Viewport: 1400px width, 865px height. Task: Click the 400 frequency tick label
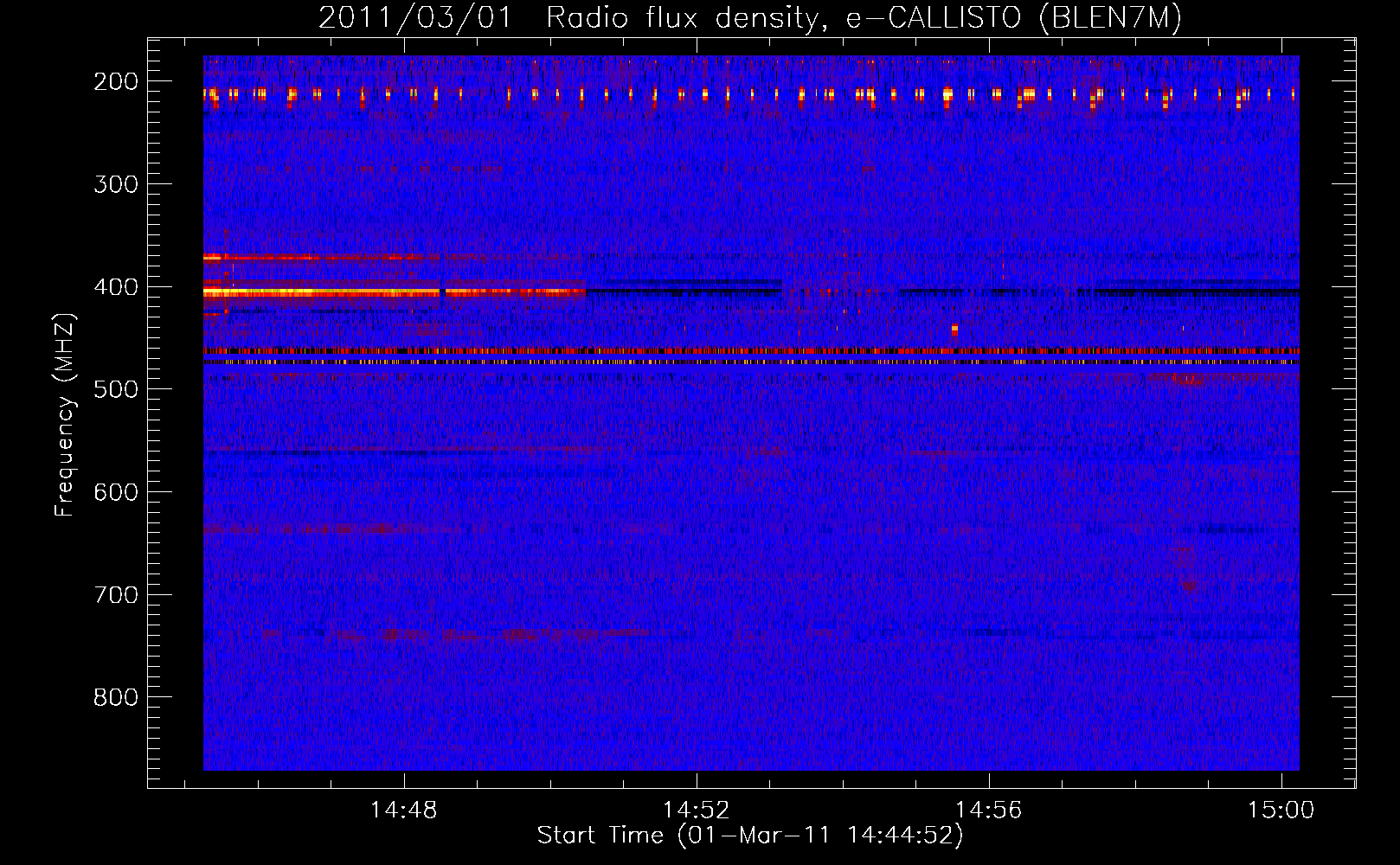[116, 287]
